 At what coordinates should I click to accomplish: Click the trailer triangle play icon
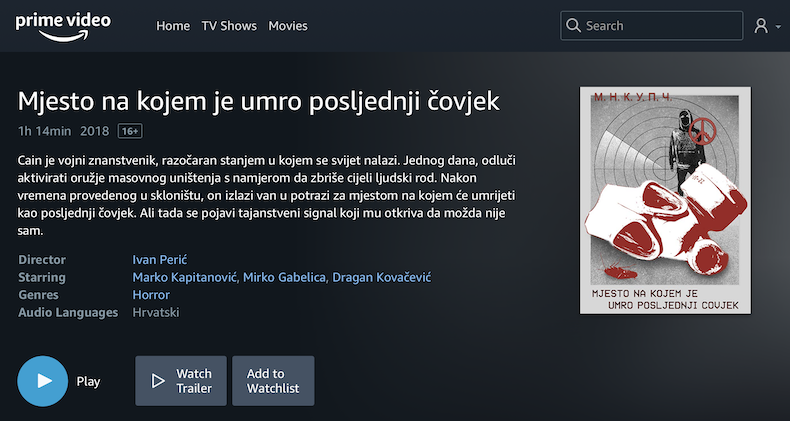[158, 381]
